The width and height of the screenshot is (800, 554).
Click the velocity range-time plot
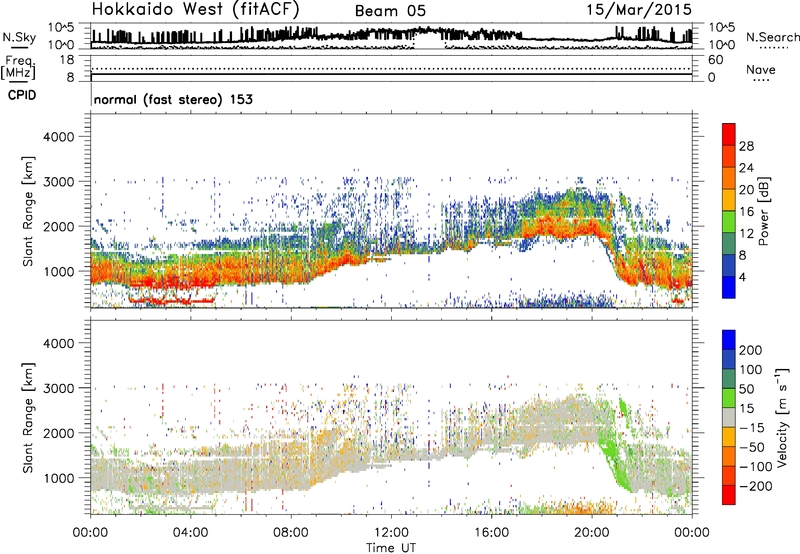tap(391, 417)
